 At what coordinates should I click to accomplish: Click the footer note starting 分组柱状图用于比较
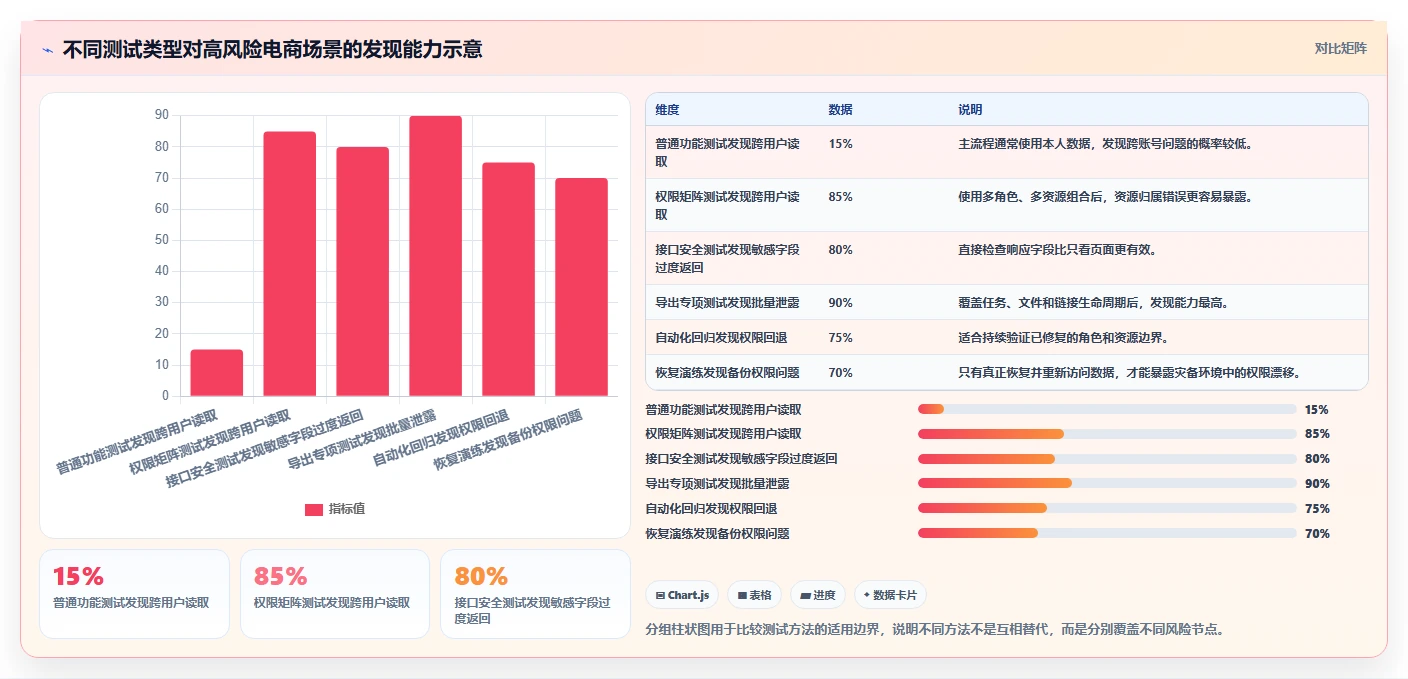(935, 630)
